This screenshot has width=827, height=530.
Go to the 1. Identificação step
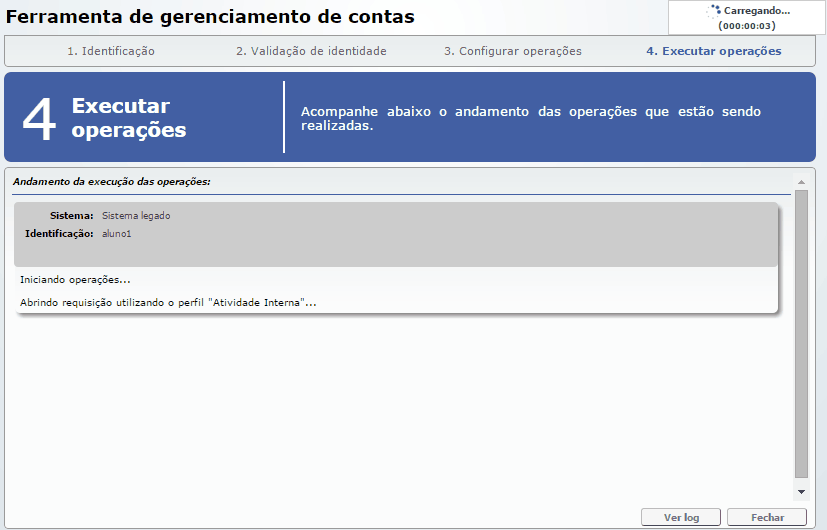click(x=111, y=51)
